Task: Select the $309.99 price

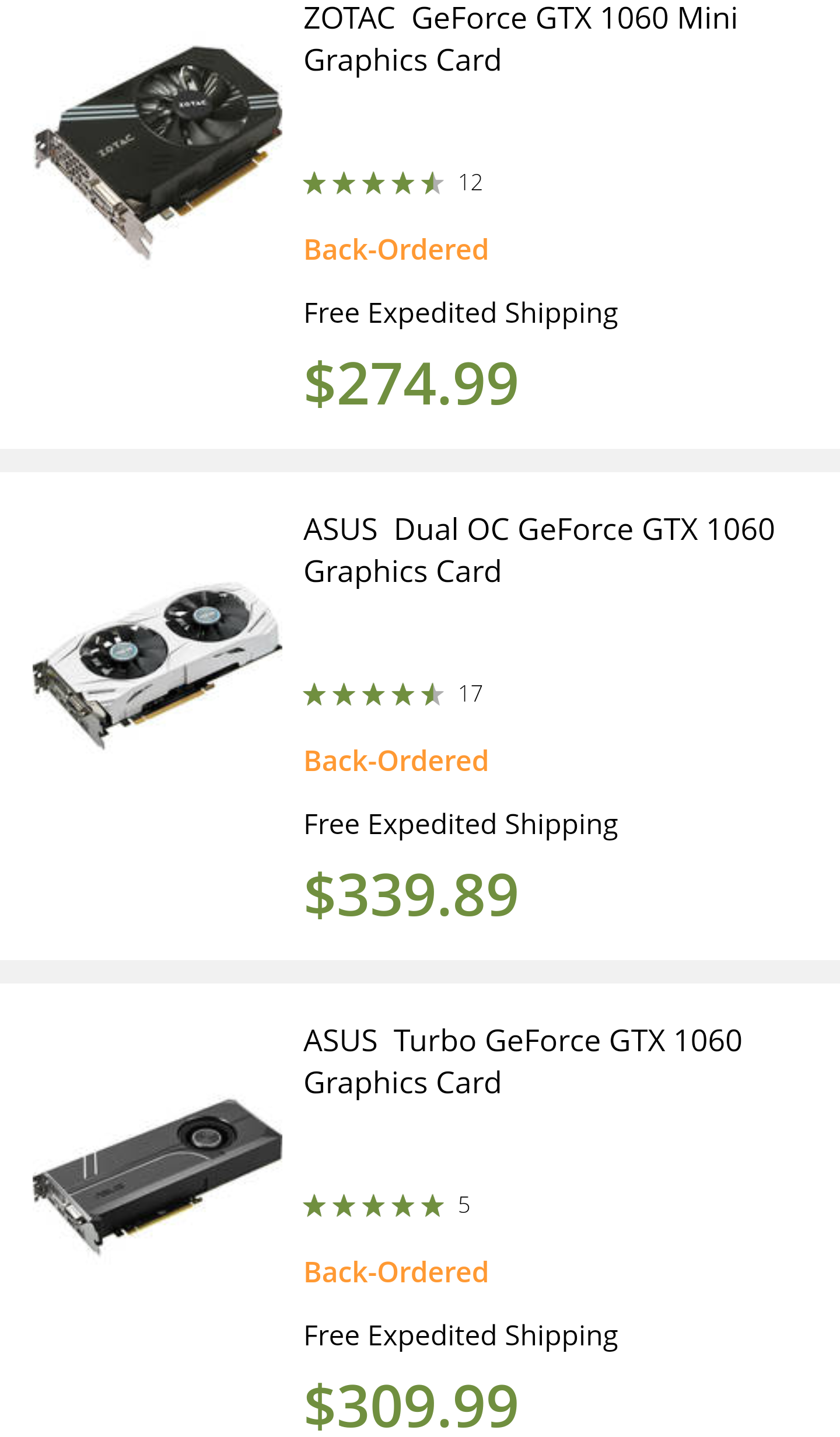Action: 411,1406
